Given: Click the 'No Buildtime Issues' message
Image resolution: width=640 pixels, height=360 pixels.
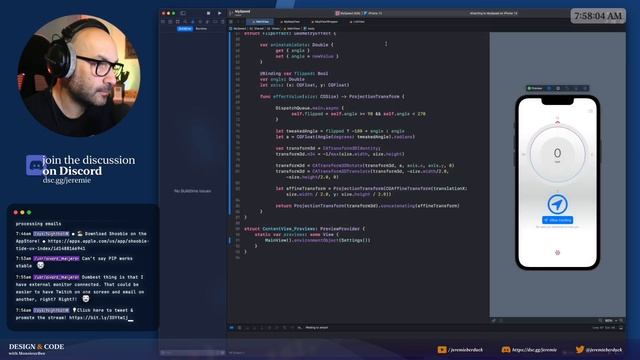Looking at the screenshot, I should click(x=193, y=191).
